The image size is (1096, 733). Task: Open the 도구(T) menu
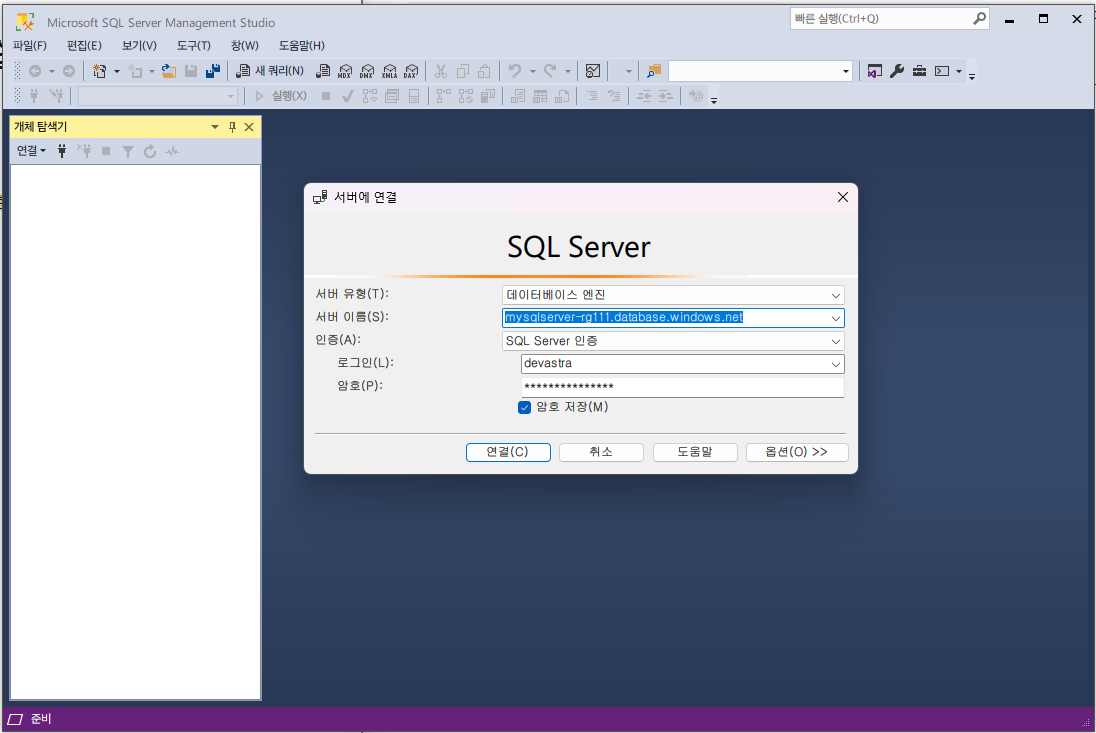(x=194, y=46)
